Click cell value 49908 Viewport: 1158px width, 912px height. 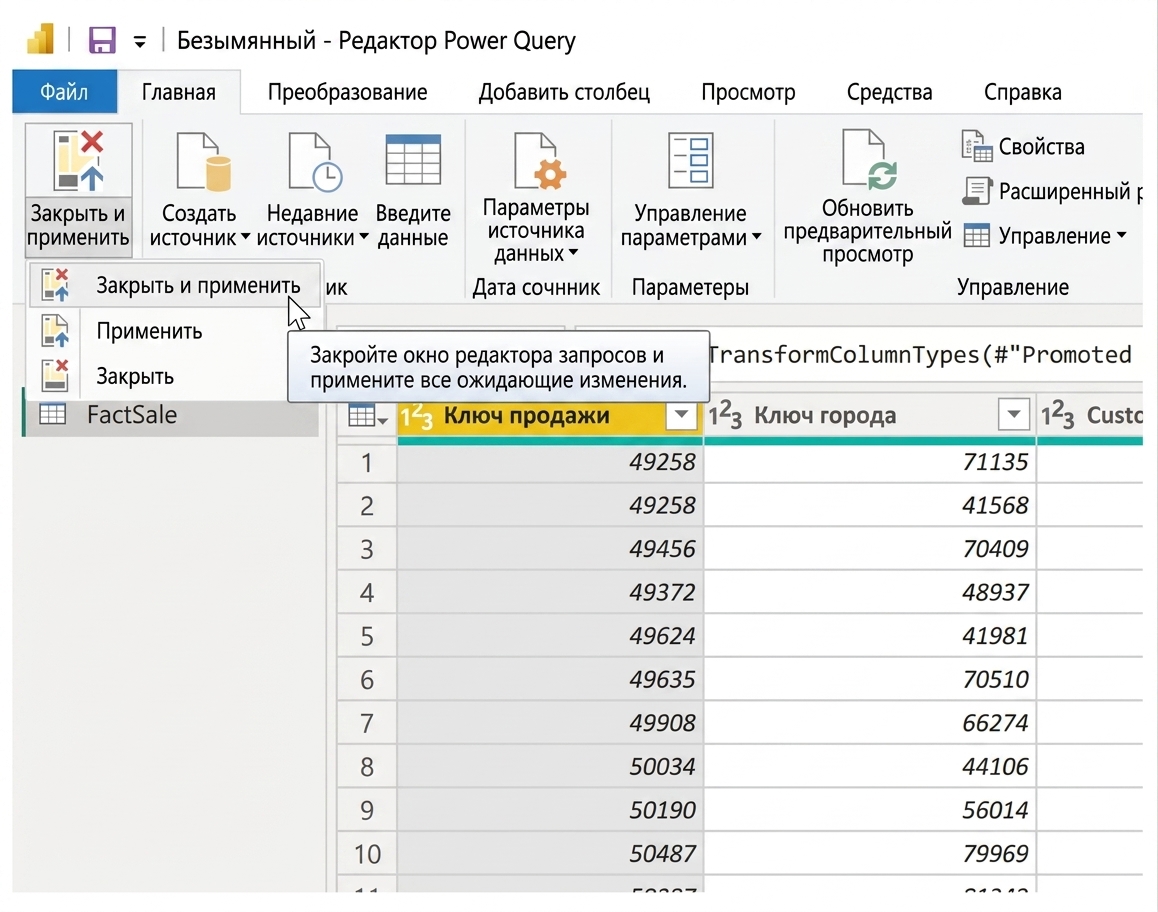click(x=662, y=723)
